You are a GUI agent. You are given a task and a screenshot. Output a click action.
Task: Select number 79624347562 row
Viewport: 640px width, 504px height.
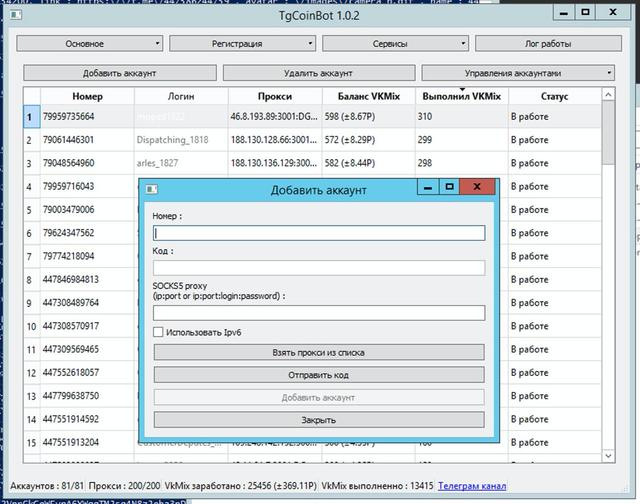[87, 233]
